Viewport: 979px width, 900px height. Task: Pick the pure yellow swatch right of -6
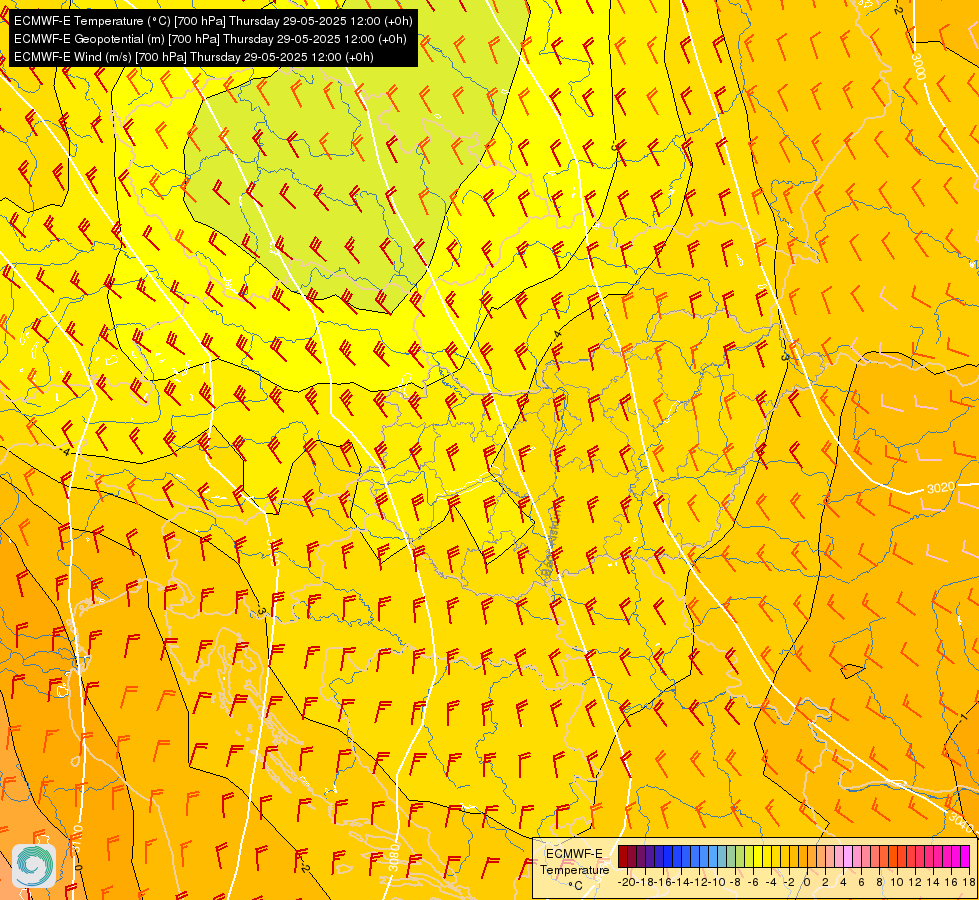point(758,856)
